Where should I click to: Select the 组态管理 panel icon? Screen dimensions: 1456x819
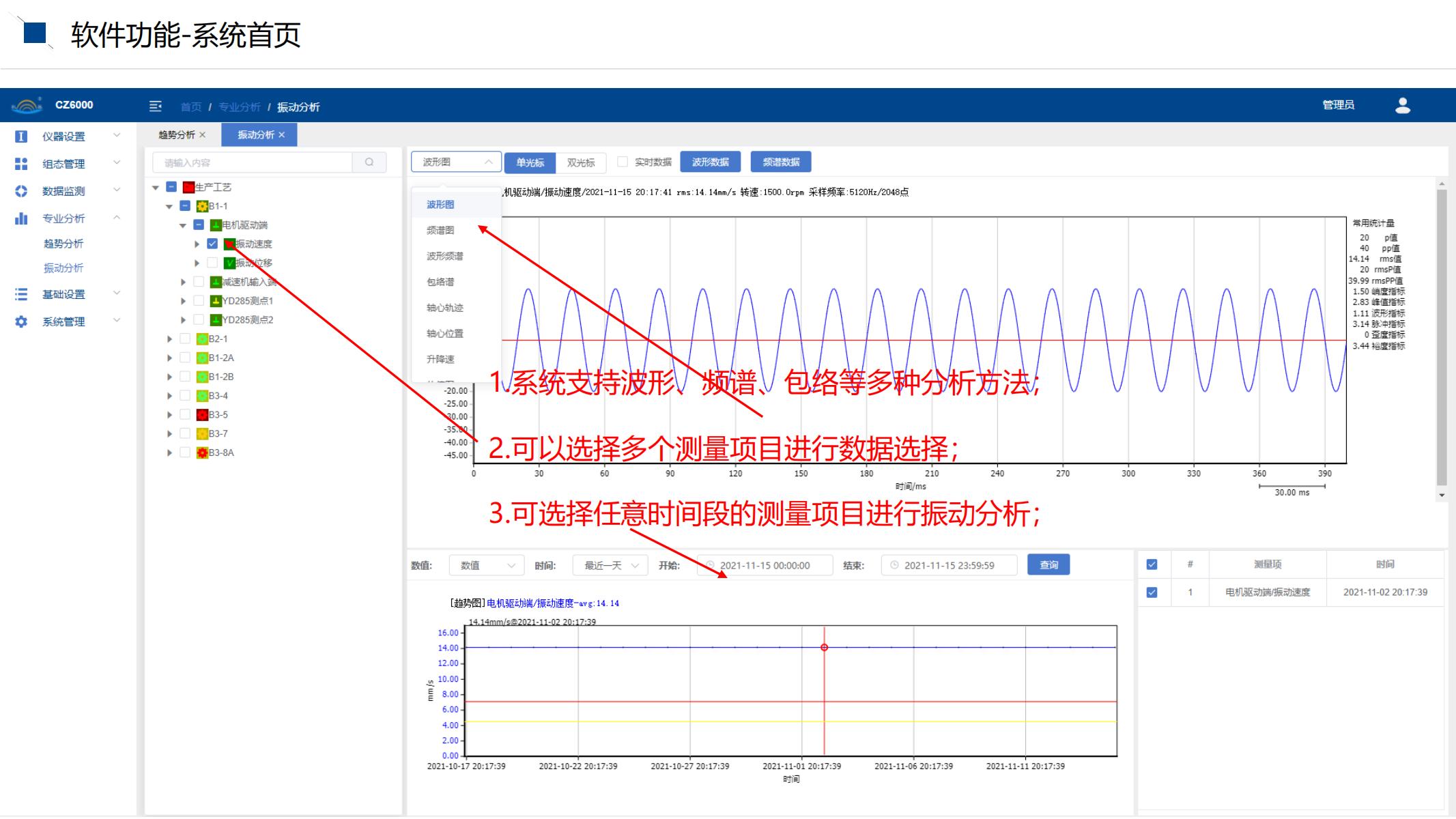click(20, 164)
